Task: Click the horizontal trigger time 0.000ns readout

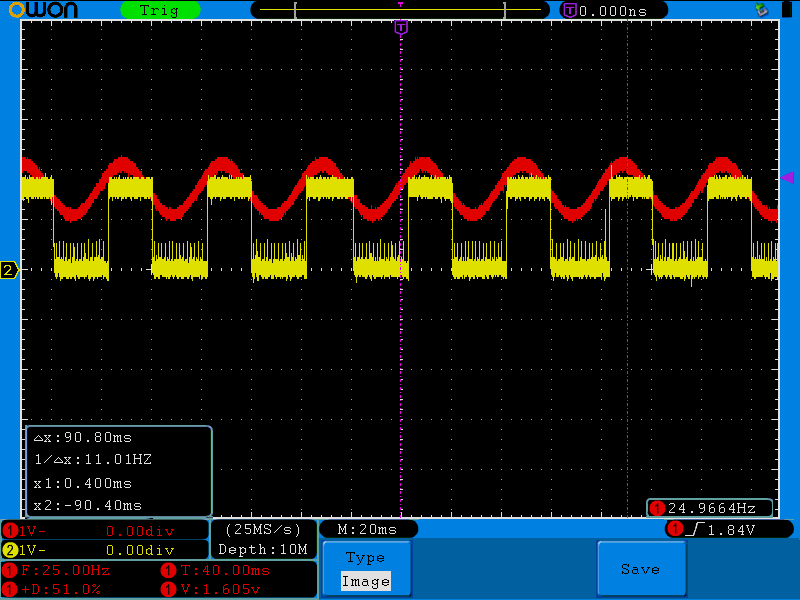Action: [613, 11]
